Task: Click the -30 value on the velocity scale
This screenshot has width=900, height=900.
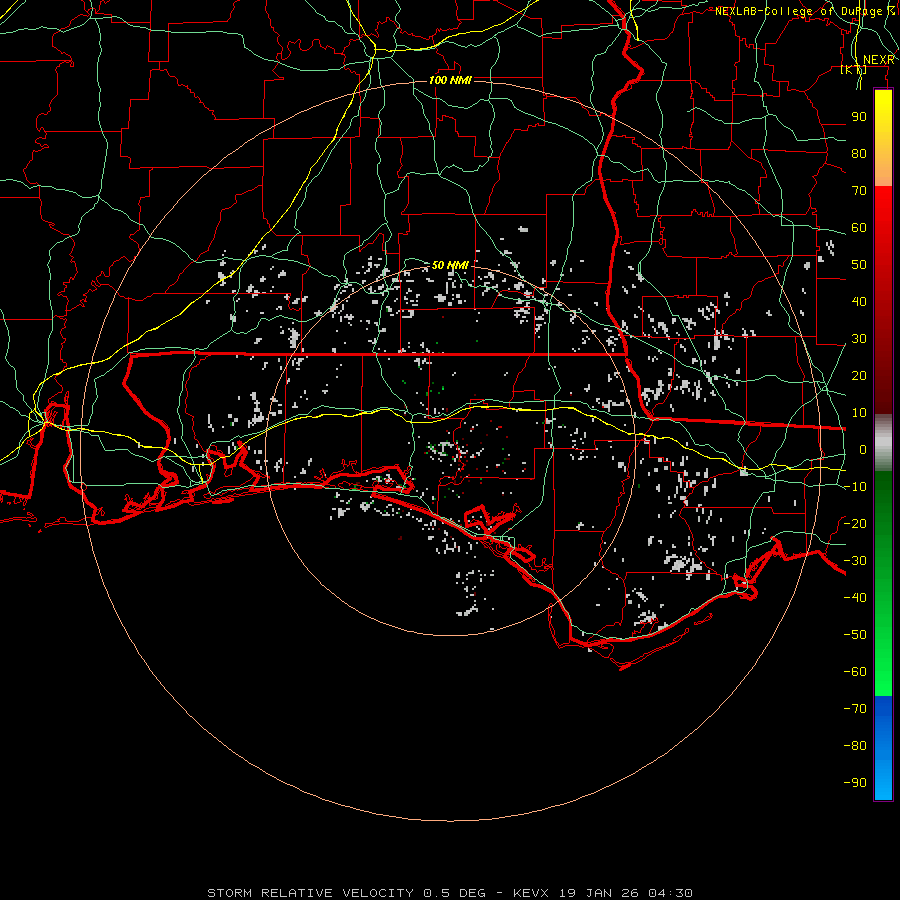Action: 855,561
